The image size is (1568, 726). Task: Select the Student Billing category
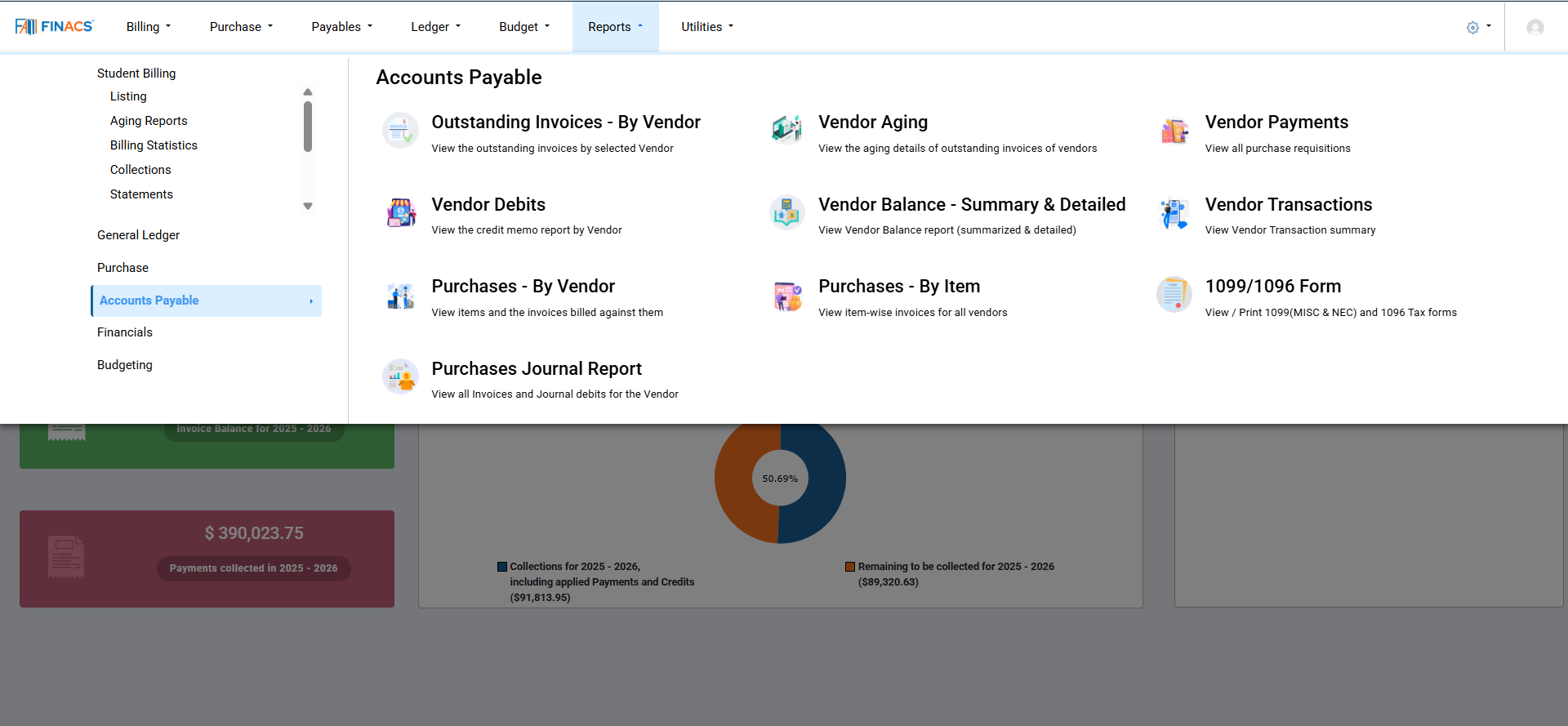pyautogui.click(x=136, y=73)
